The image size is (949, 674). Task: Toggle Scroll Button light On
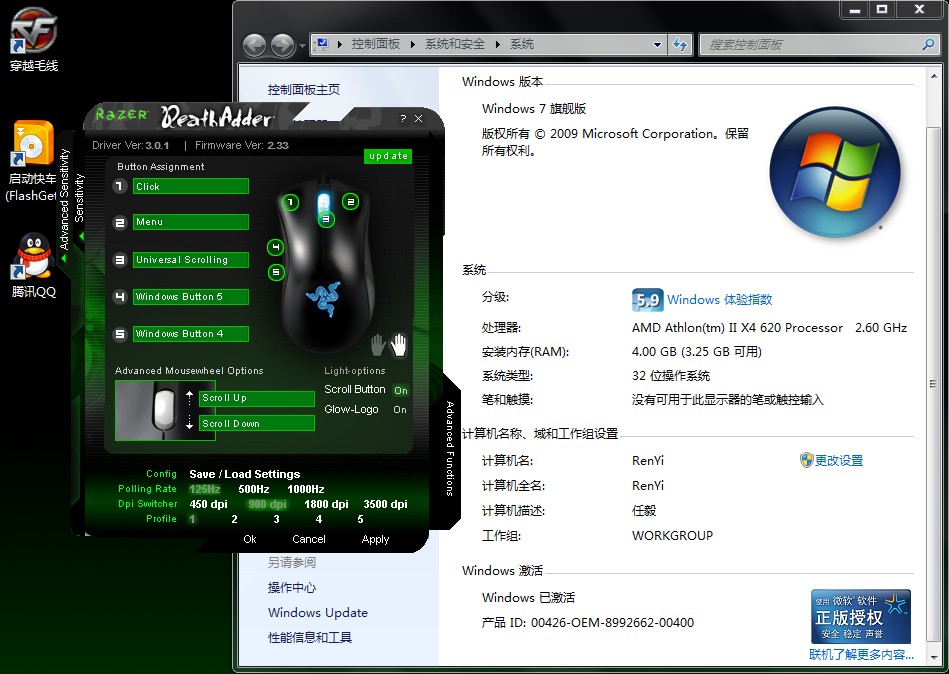[401, 391]
